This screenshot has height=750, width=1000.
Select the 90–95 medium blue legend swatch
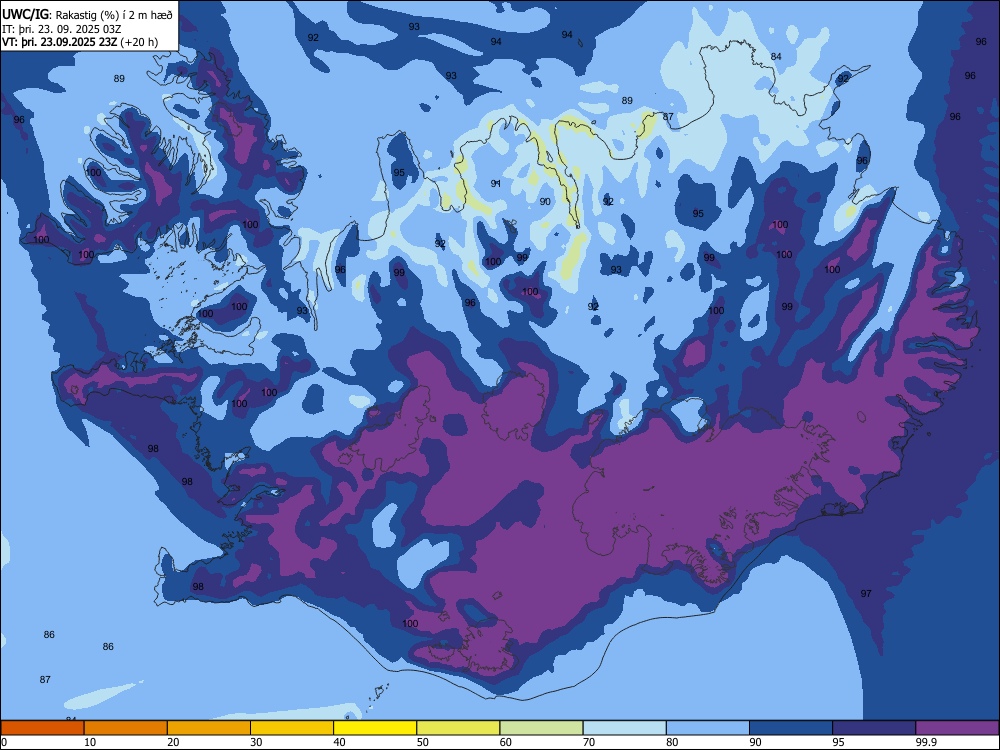(791, 728)
